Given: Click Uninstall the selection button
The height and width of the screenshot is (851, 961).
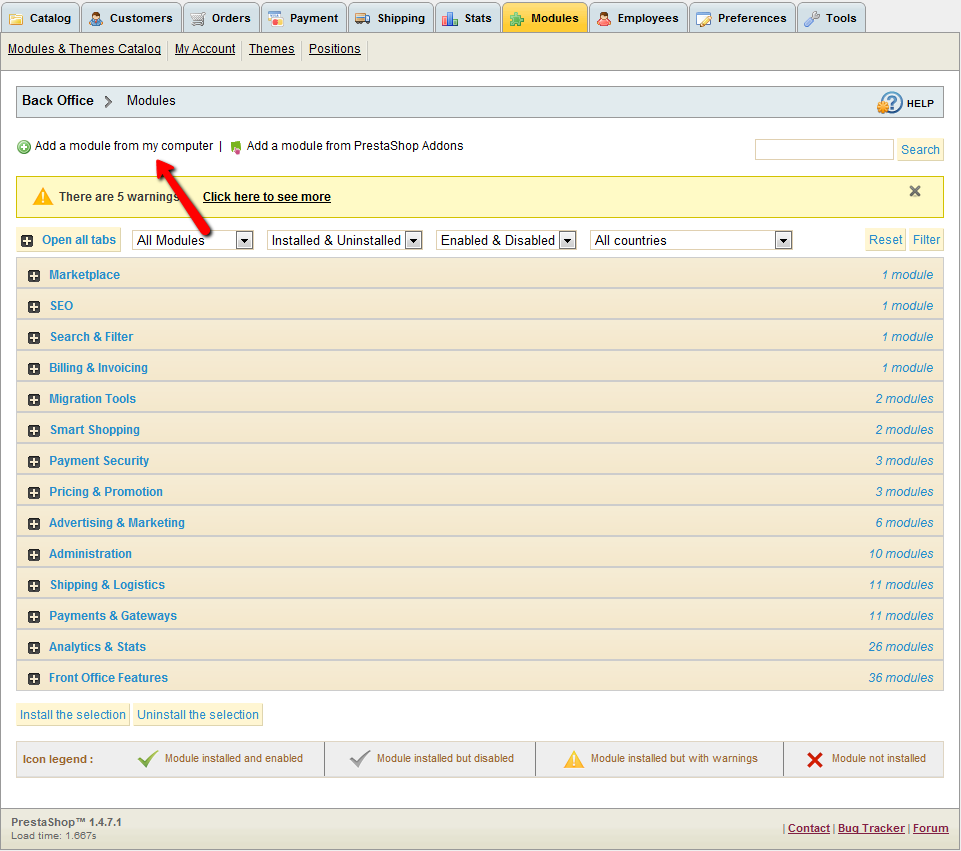Looking at the screenshot, I should pos(198,715).
